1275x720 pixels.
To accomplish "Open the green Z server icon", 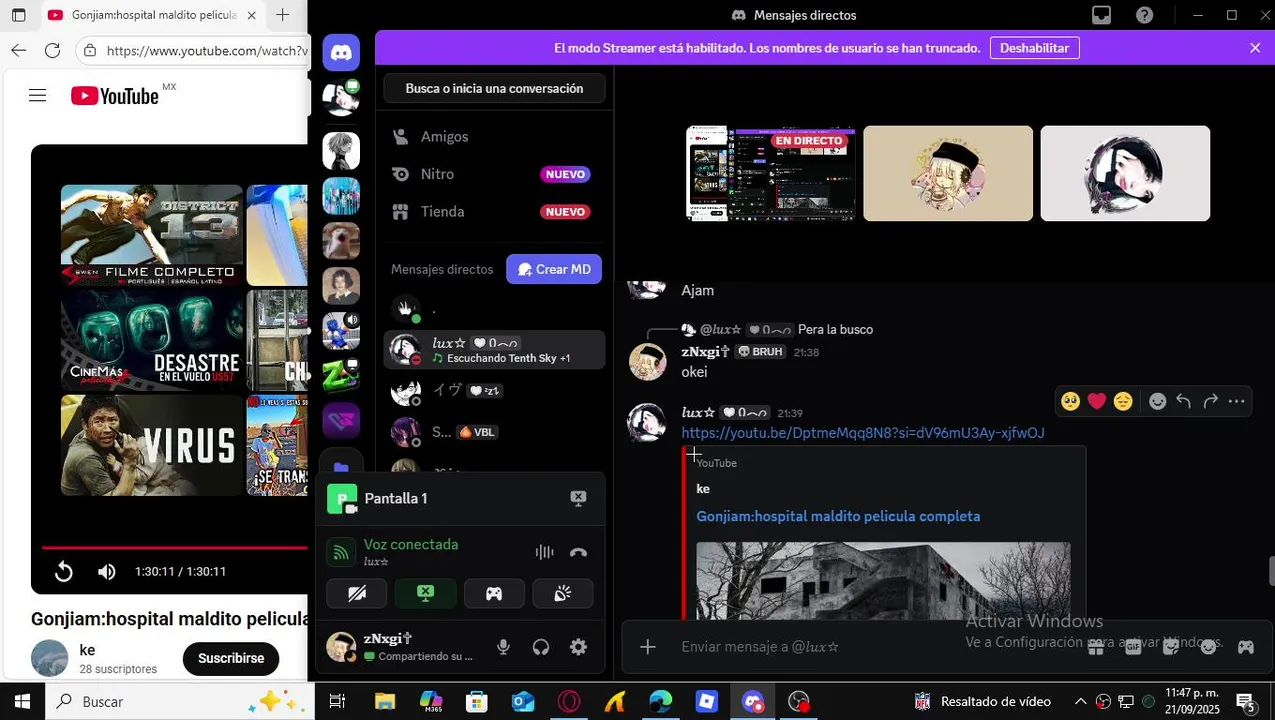I will pyautogui.click(x=341, y=376).
